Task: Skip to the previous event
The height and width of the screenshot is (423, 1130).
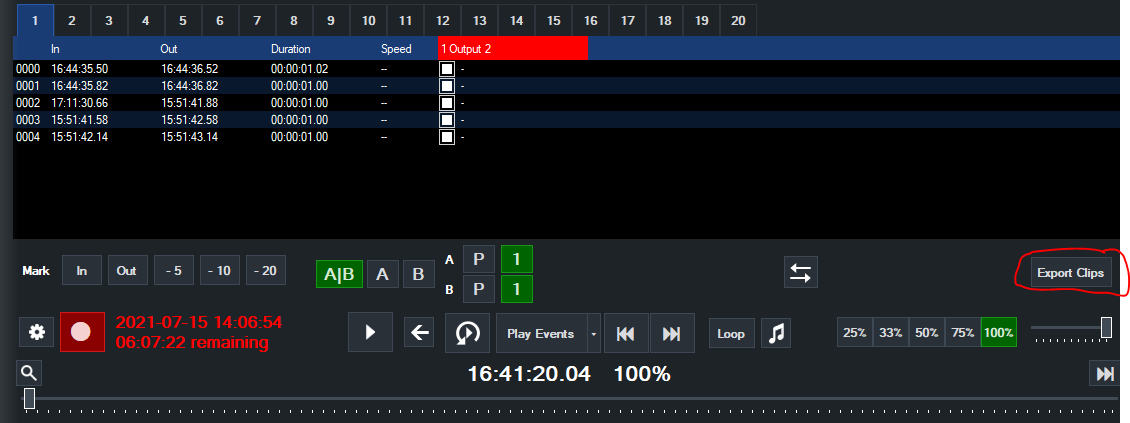Action: click(627, 333)
